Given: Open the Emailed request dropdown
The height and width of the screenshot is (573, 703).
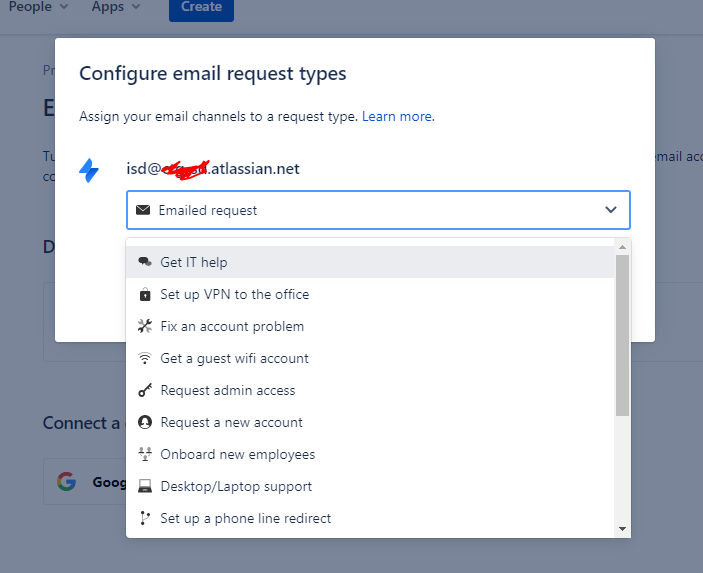Looking at the screenshot, I should (378, 210).
